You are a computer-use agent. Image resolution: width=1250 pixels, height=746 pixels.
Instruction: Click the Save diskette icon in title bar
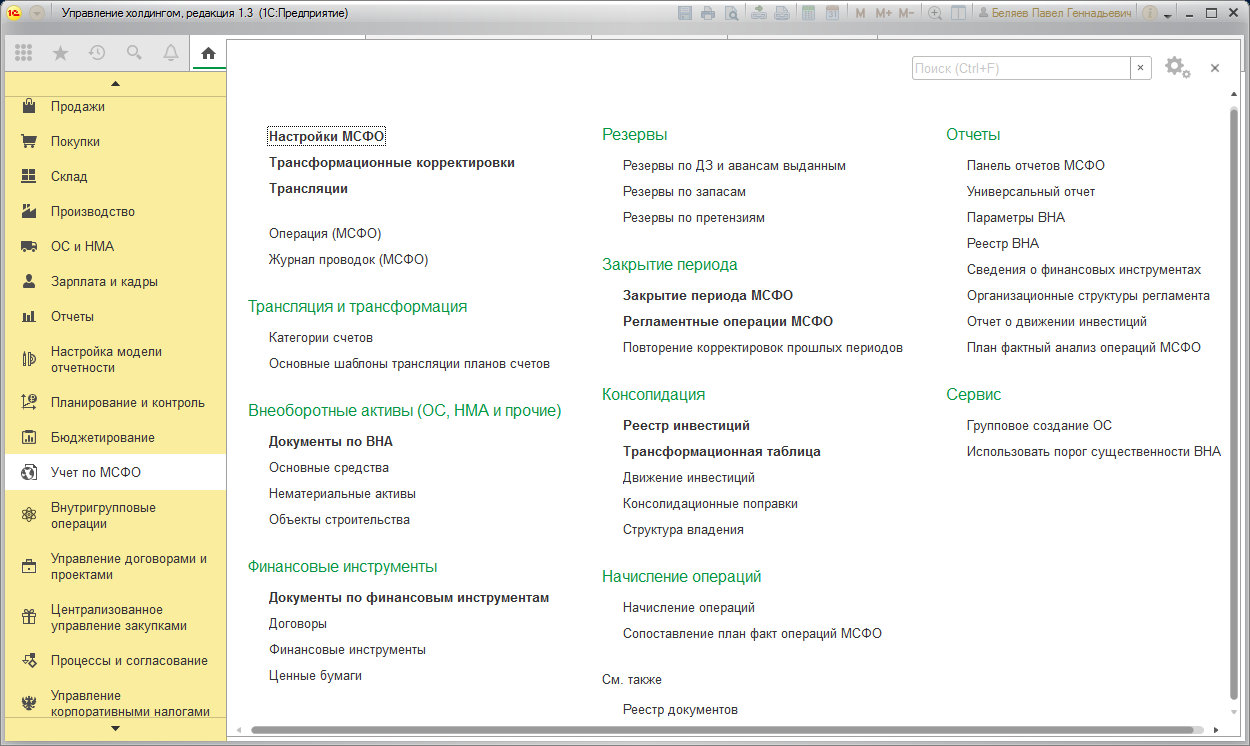pos(685,14)
